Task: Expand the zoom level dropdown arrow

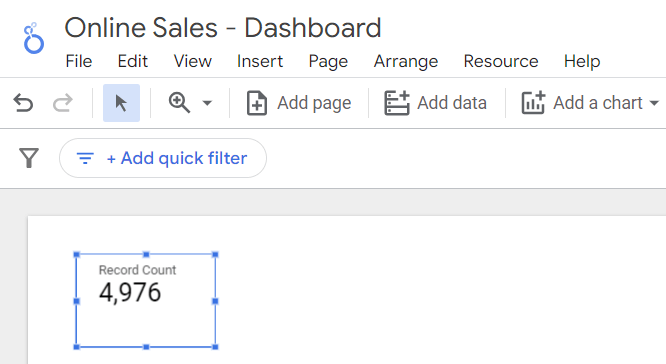Action: pyautogui.click(x=207, y=103)
